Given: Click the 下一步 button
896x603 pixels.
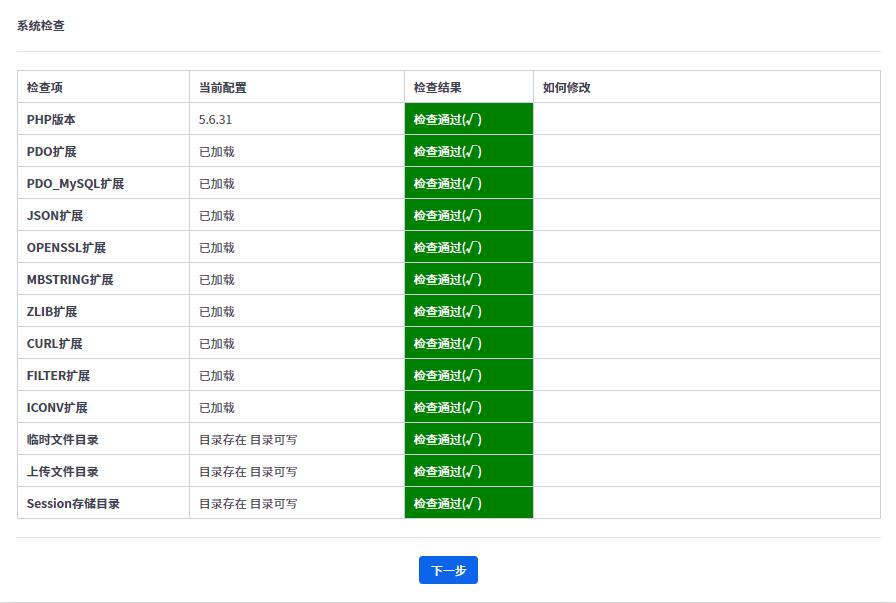Looking at the screenshot, I should coord(448,570).
